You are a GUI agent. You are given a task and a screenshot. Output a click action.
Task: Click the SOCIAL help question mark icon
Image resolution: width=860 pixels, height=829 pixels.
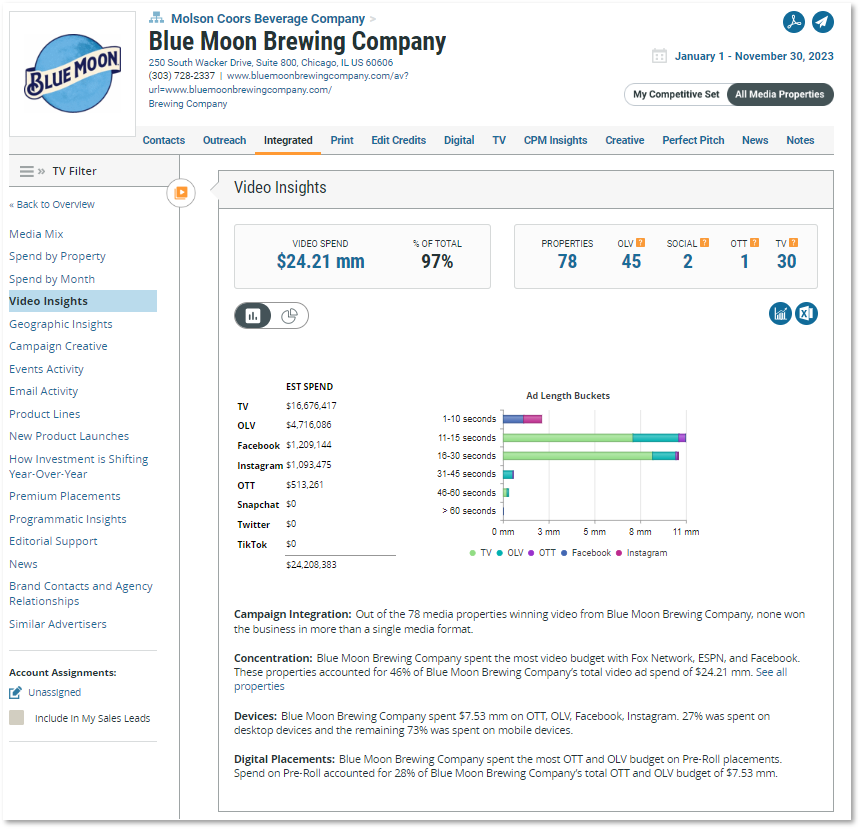[705, 243]
